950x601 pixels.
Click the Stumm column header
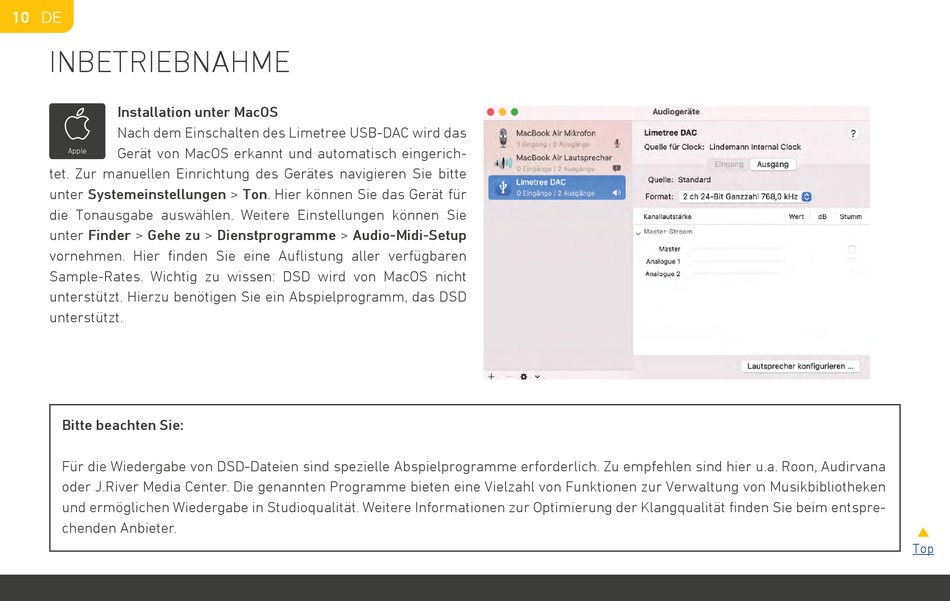tap(851, 216)
